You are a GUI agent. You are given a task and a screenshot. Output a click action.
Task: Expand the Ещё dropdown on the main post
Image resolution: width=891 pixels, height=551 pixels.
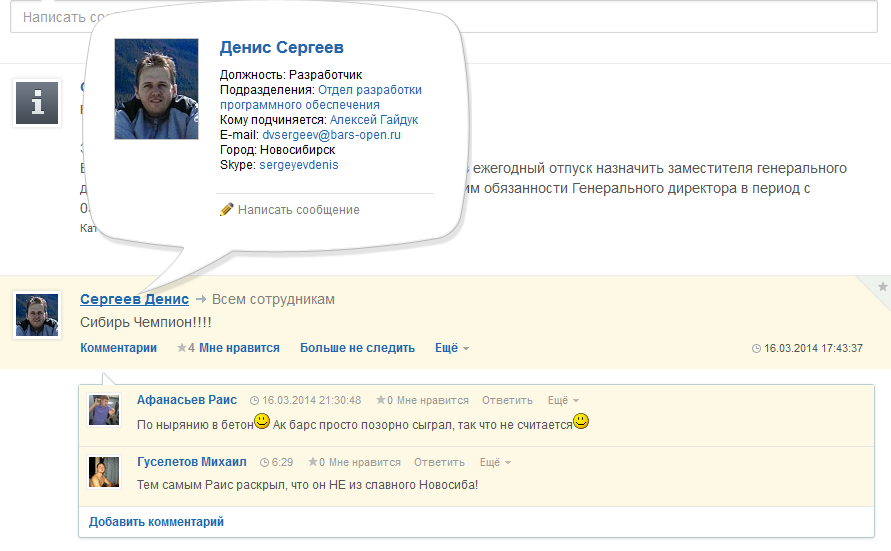[452, 348]
